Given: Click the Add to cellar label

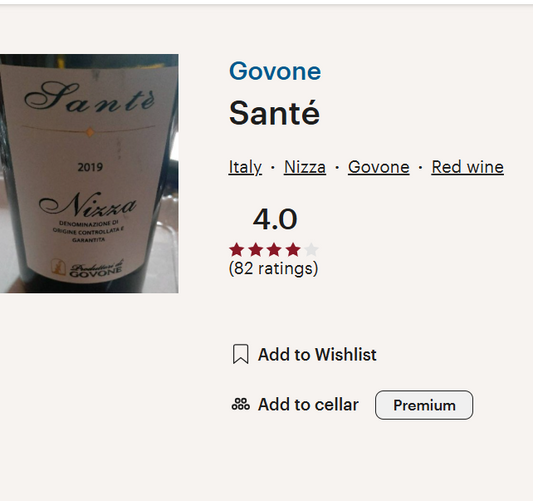Looking at the screenshot, I should coord(308,404).
